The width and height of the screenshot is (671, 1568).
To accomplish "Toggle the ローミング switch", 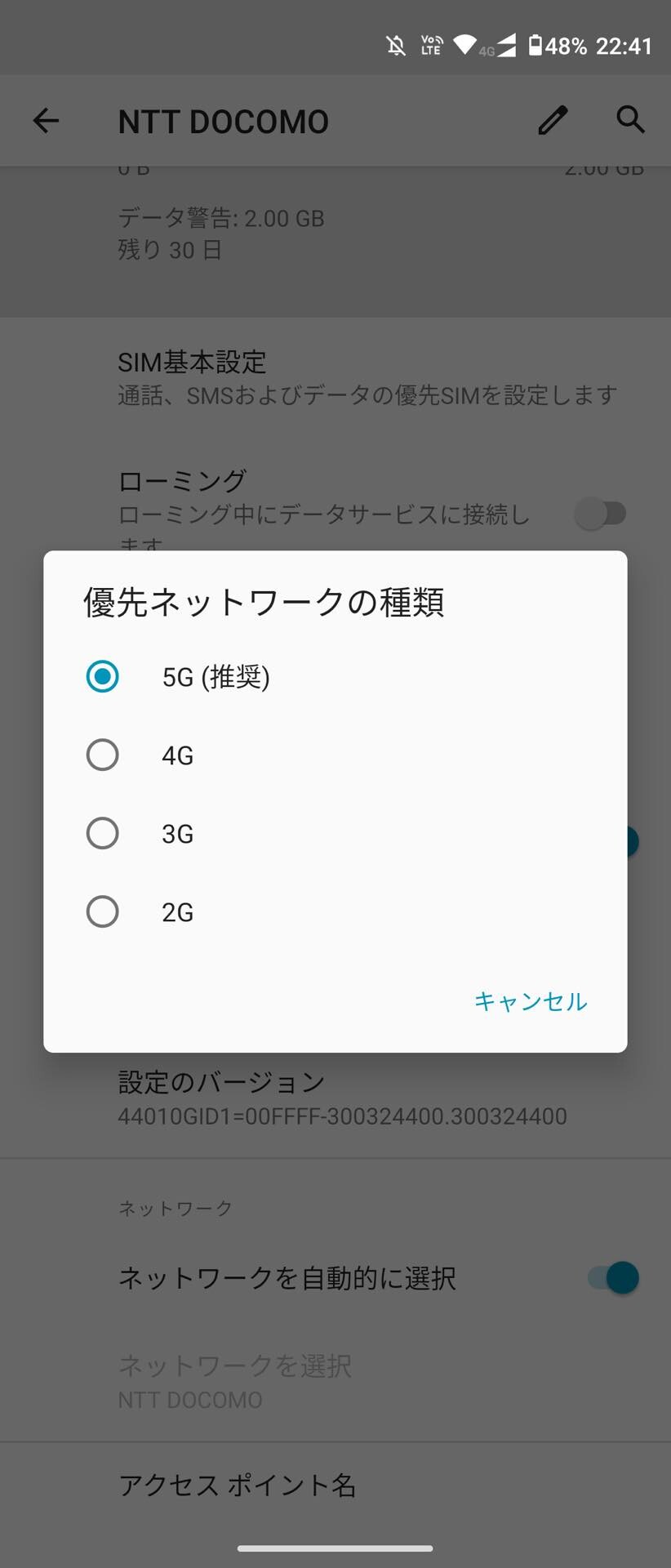I will pos(601,514).
